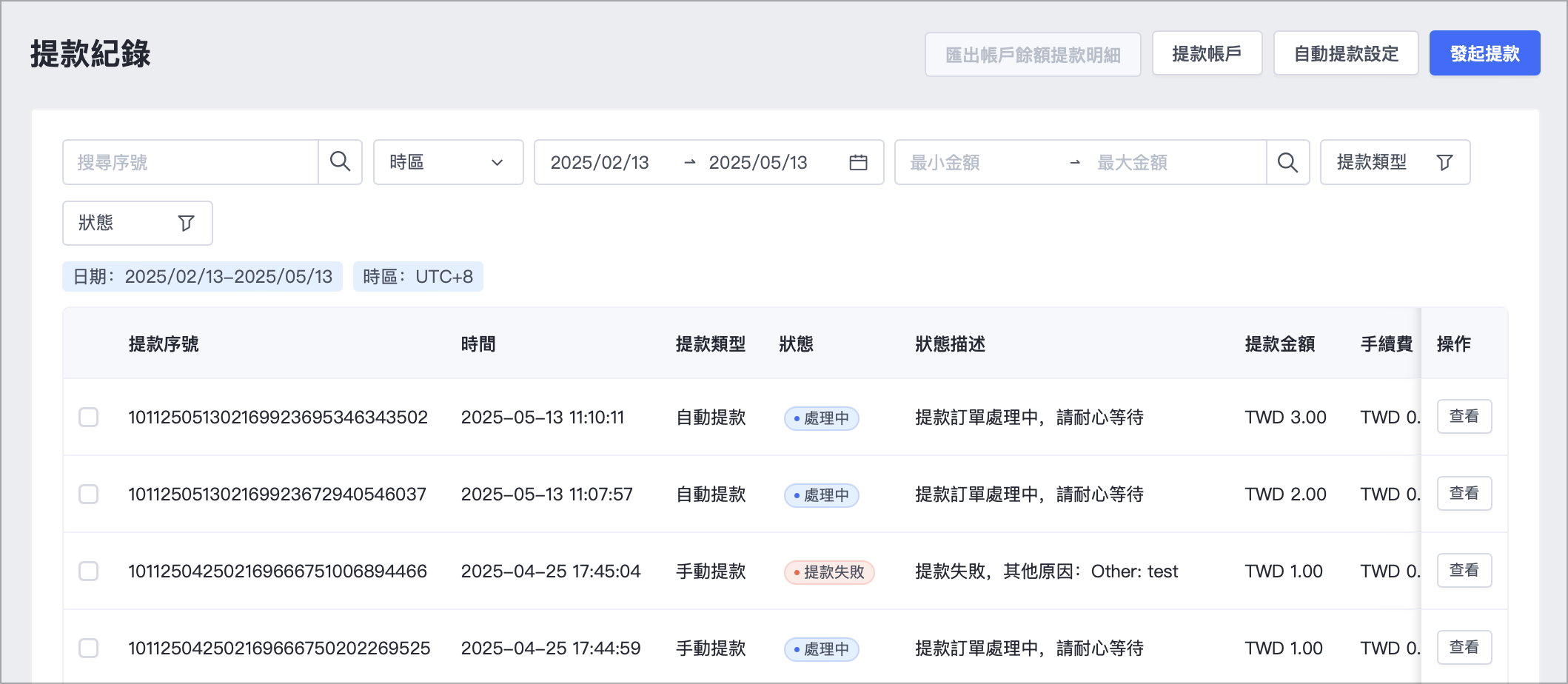Open the 時區 dropdown

point(449,162)
